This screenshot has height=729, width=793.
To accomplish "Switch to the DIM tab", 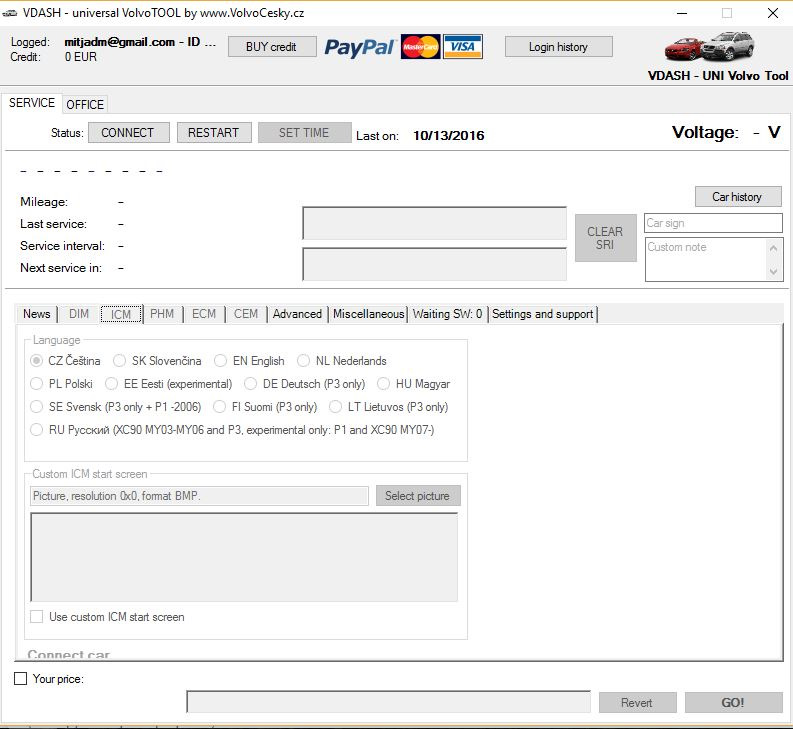I will [79, 314].
